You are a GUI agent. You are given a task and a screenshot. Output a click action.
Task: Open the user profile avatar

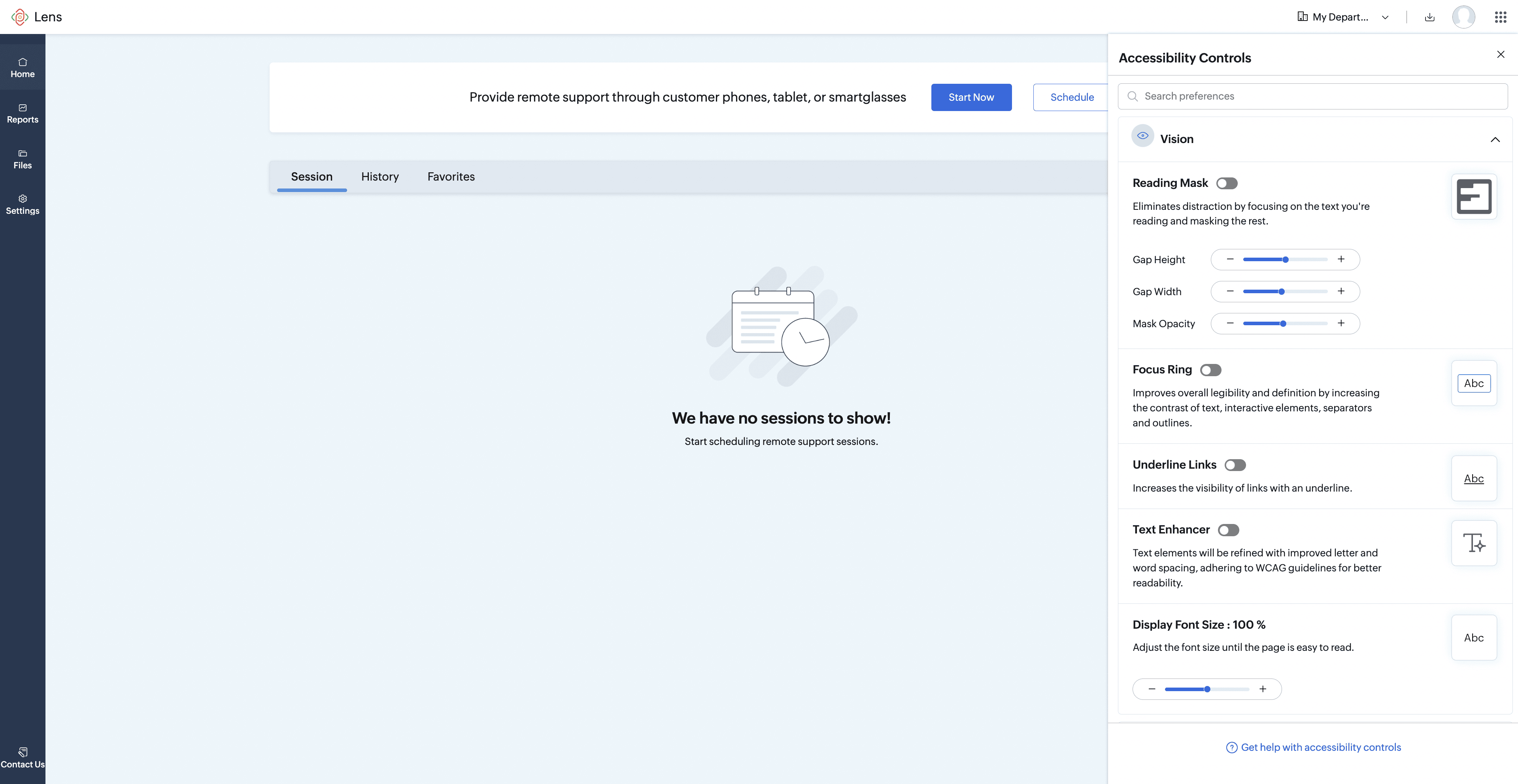1464,17
